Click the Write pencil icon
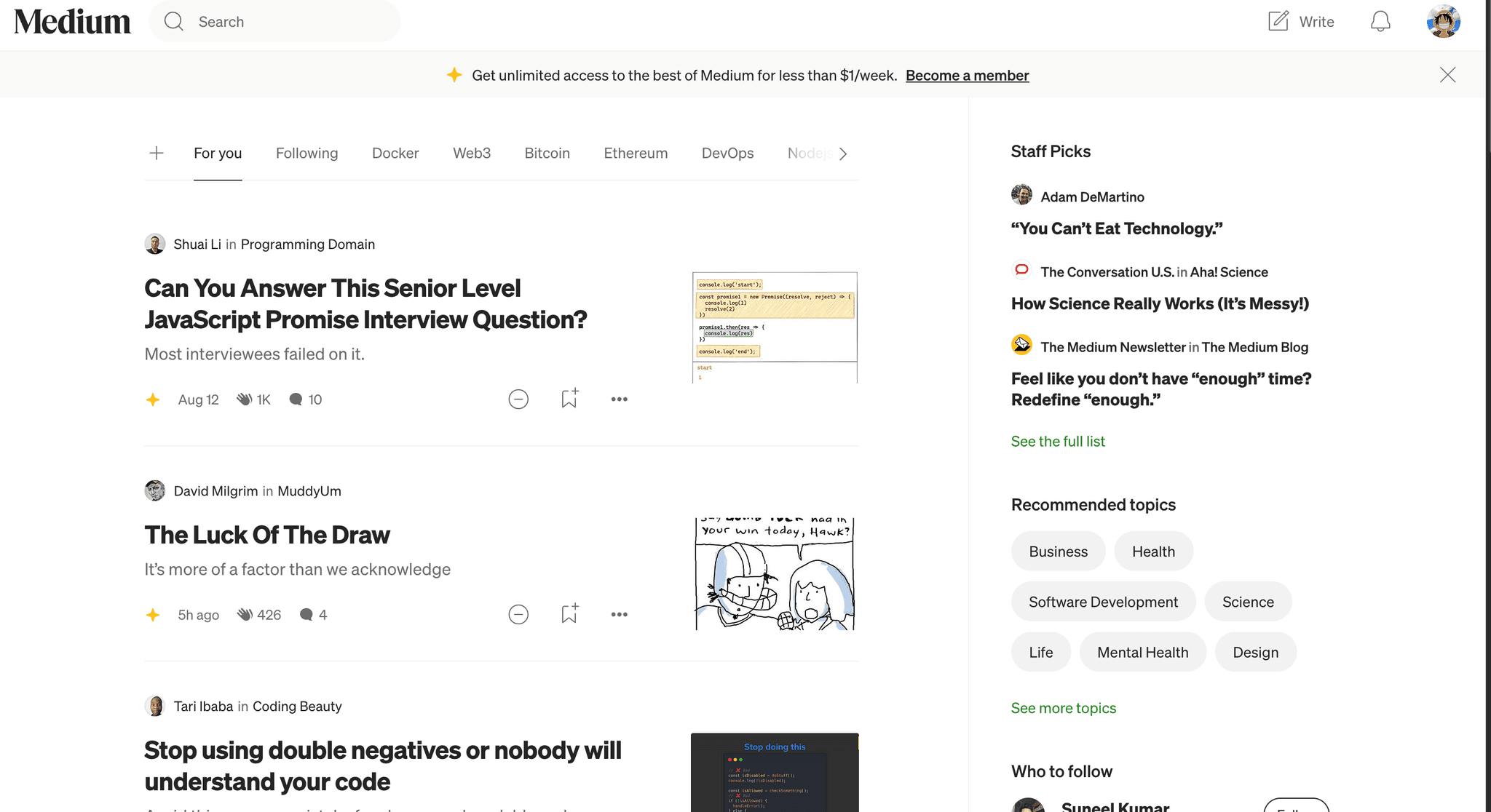Viewport: 1491px width, 812px height. click(x=1278, y=21)
